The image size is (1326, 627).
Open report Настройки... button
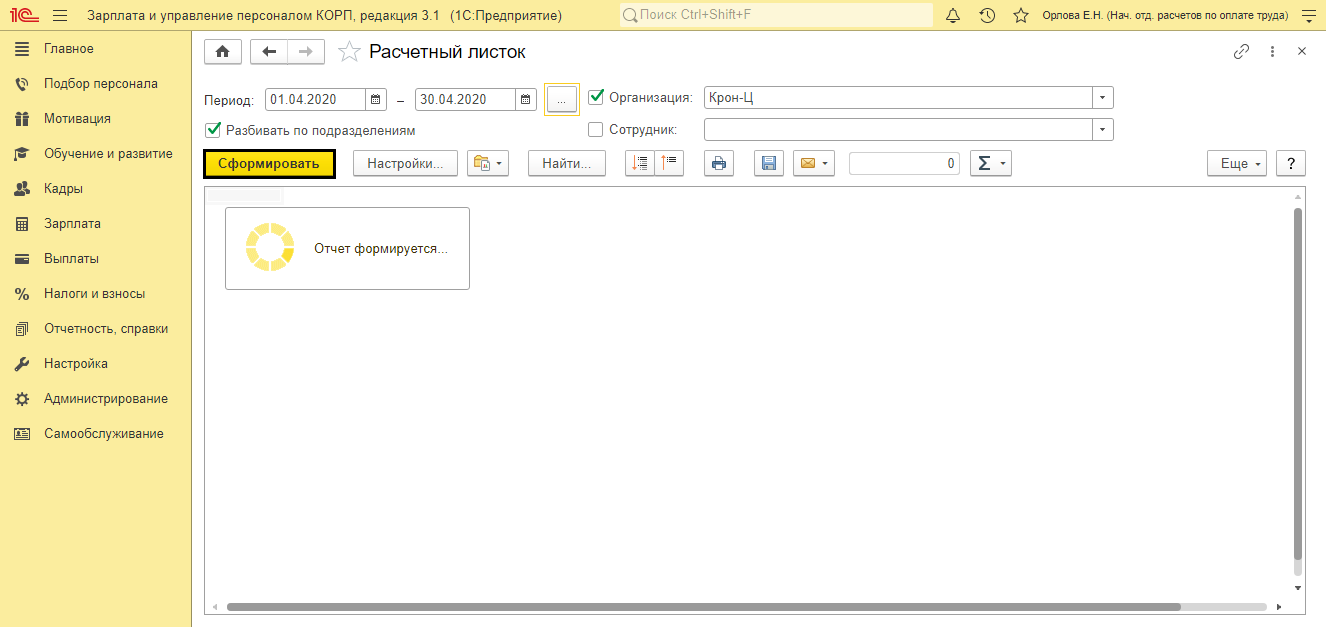point(404,164)
